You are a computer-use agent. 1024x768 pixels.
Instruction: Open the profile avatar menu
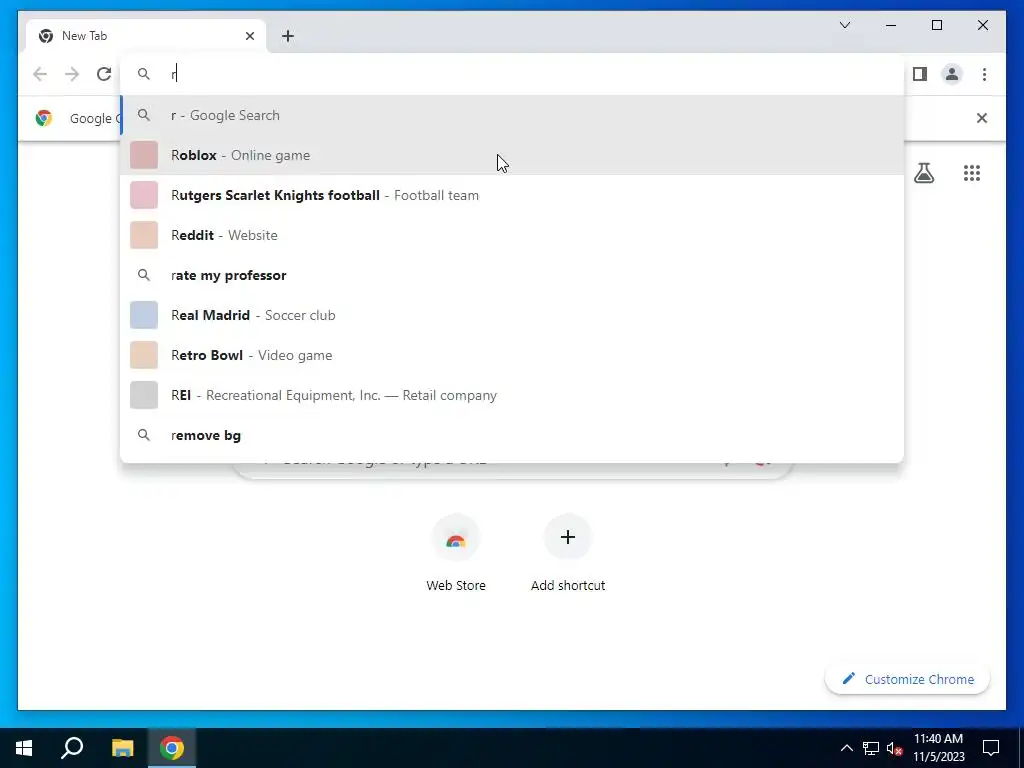point(952,74)
